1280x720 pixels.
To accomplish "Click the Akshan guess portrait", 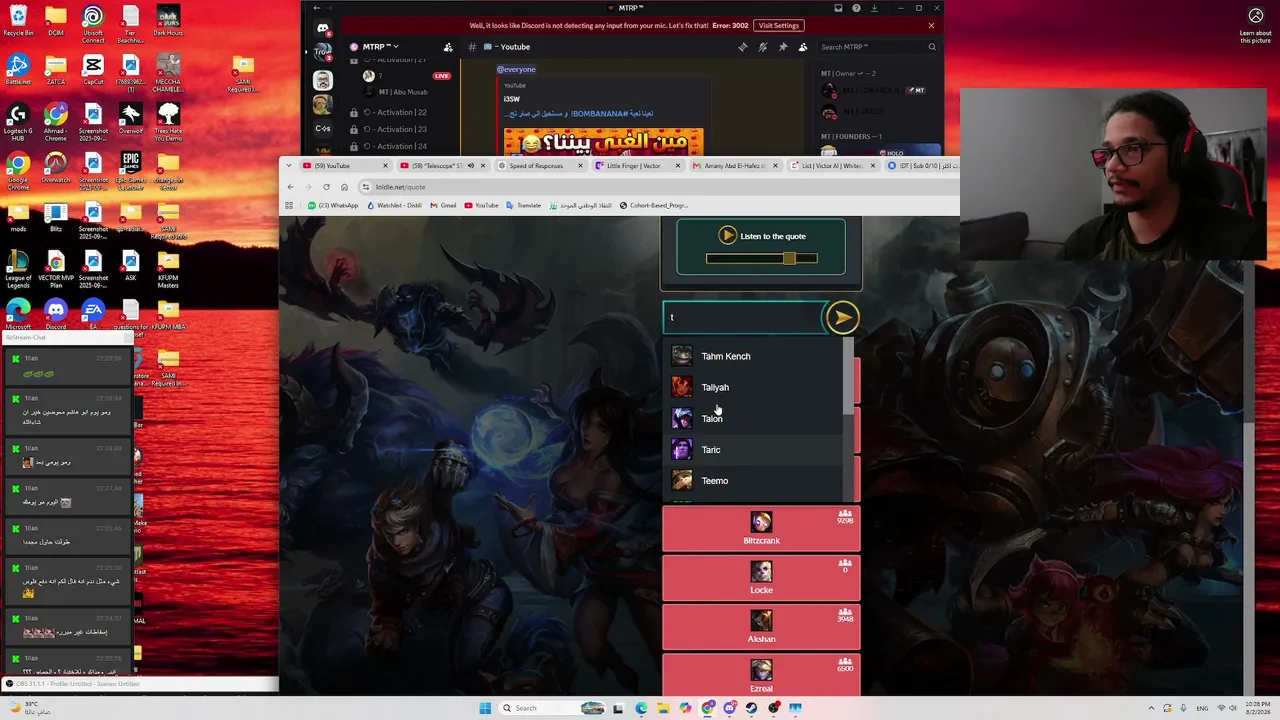I will (761, 620).
